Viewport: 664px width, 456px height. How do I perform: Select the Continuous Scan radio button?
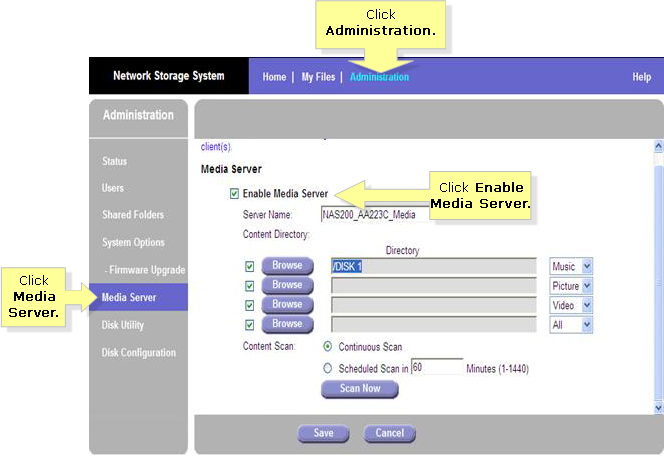click(327, 347)
